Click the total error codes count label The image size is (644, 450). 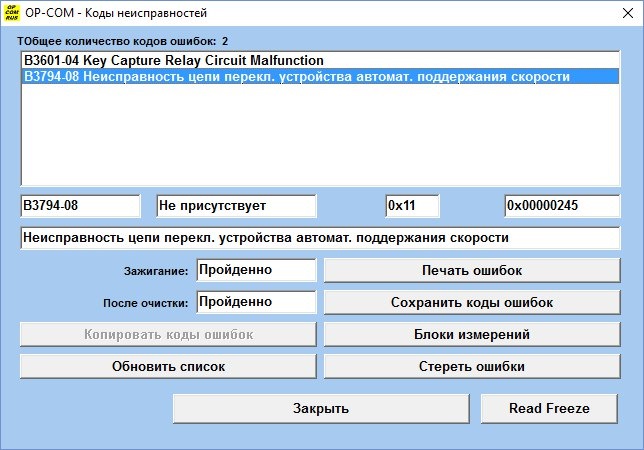click(122, 41)
